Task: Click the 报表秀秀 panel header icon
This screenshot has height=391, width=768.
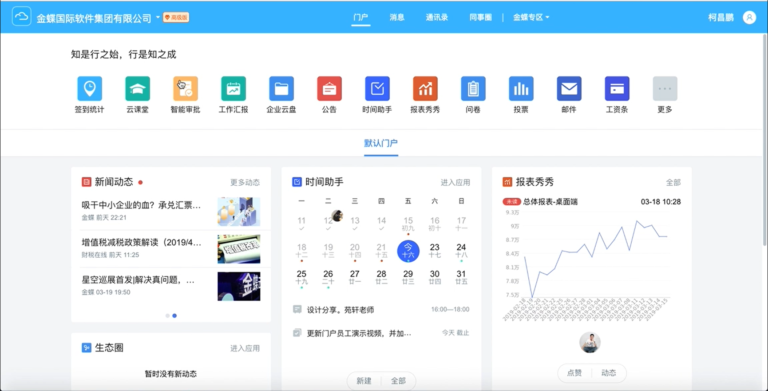Action: tap(507, 182)
